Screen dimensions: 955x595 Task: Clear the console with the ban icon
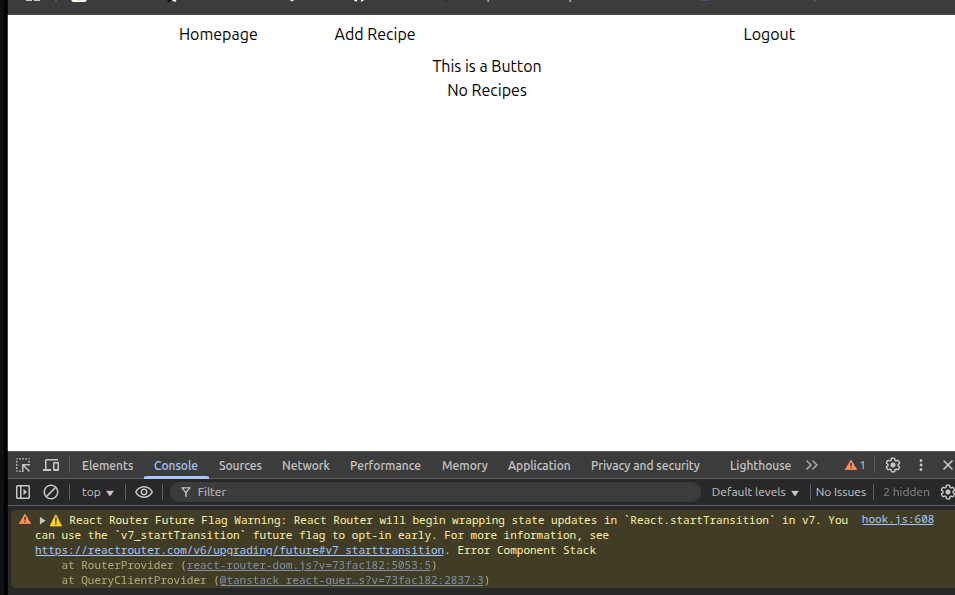click(x=51, y=492)
